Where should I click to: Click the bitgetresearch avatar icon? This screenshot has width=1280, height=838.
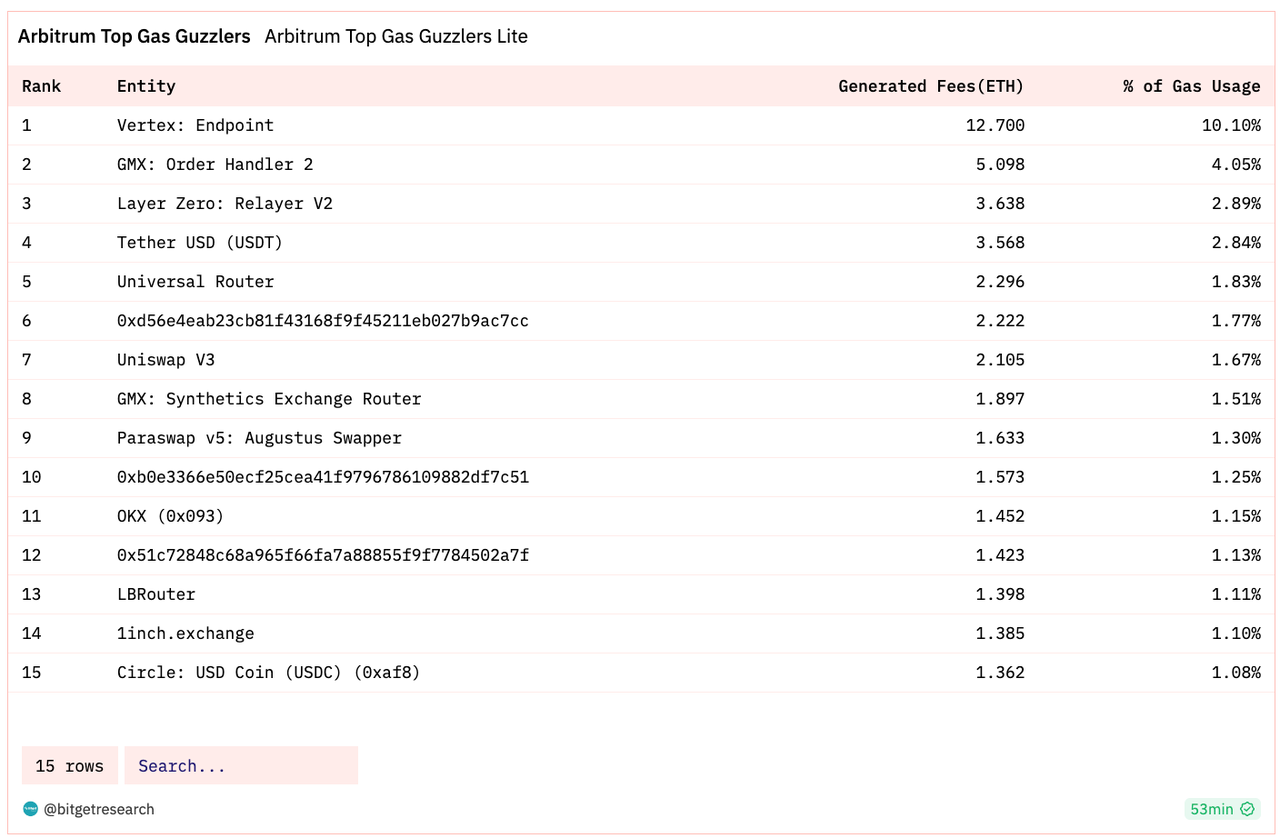tap(30, 809)
